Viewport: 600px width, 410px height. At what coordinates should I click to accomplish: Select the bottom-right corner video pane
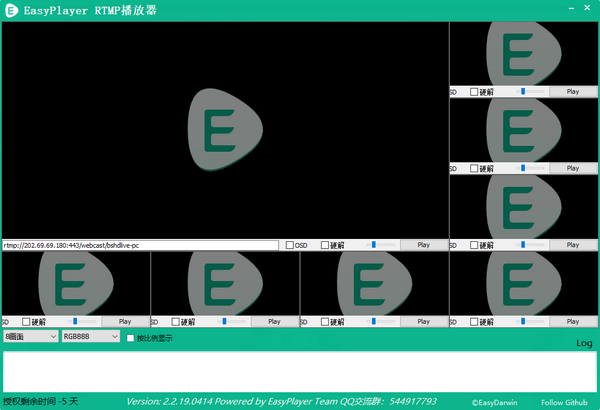pos(524,283)
